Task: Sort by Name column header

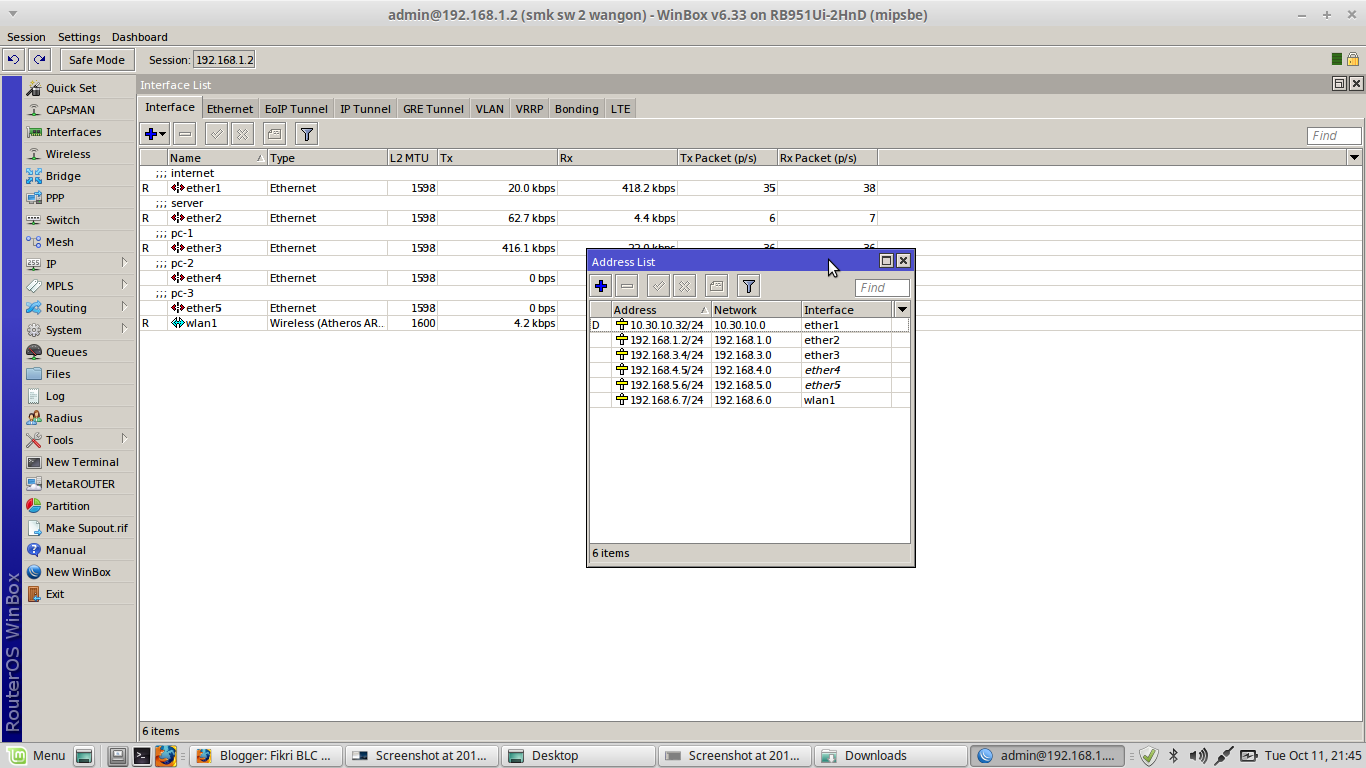Action: coord(217,158)
